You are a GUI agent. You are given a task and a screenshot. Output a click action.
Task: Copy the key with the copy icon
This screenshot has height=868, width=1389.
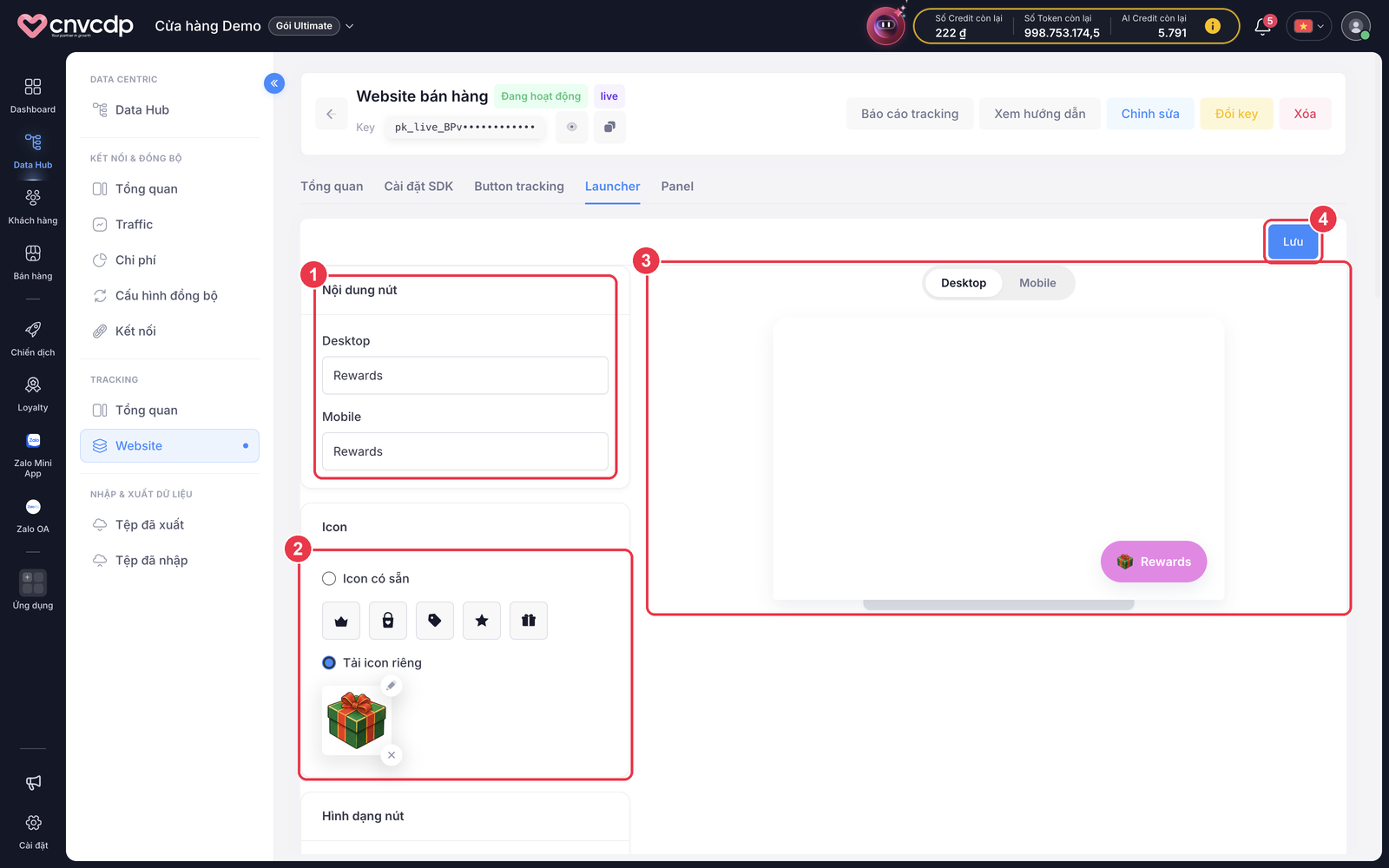click(x=609, y=127)
